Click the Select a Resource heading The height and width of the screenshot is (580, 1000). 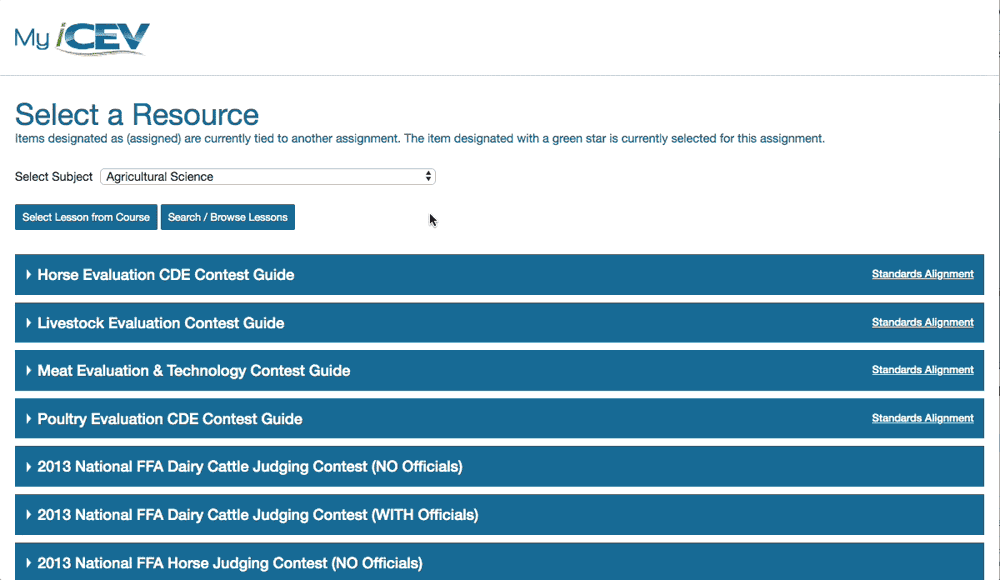click(x=136, y=115)
